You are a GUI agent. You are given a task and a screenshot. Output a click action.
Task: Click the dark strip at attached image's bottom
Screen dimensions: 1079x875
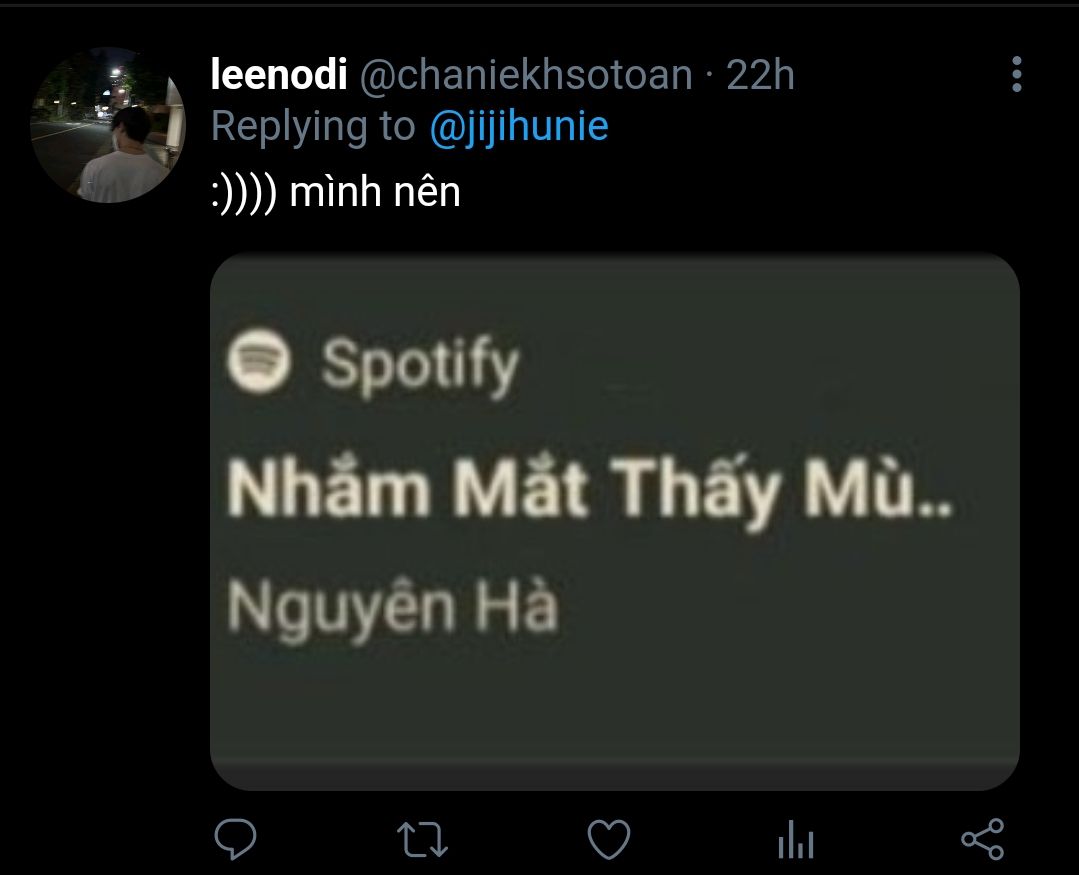pos(614,774)
